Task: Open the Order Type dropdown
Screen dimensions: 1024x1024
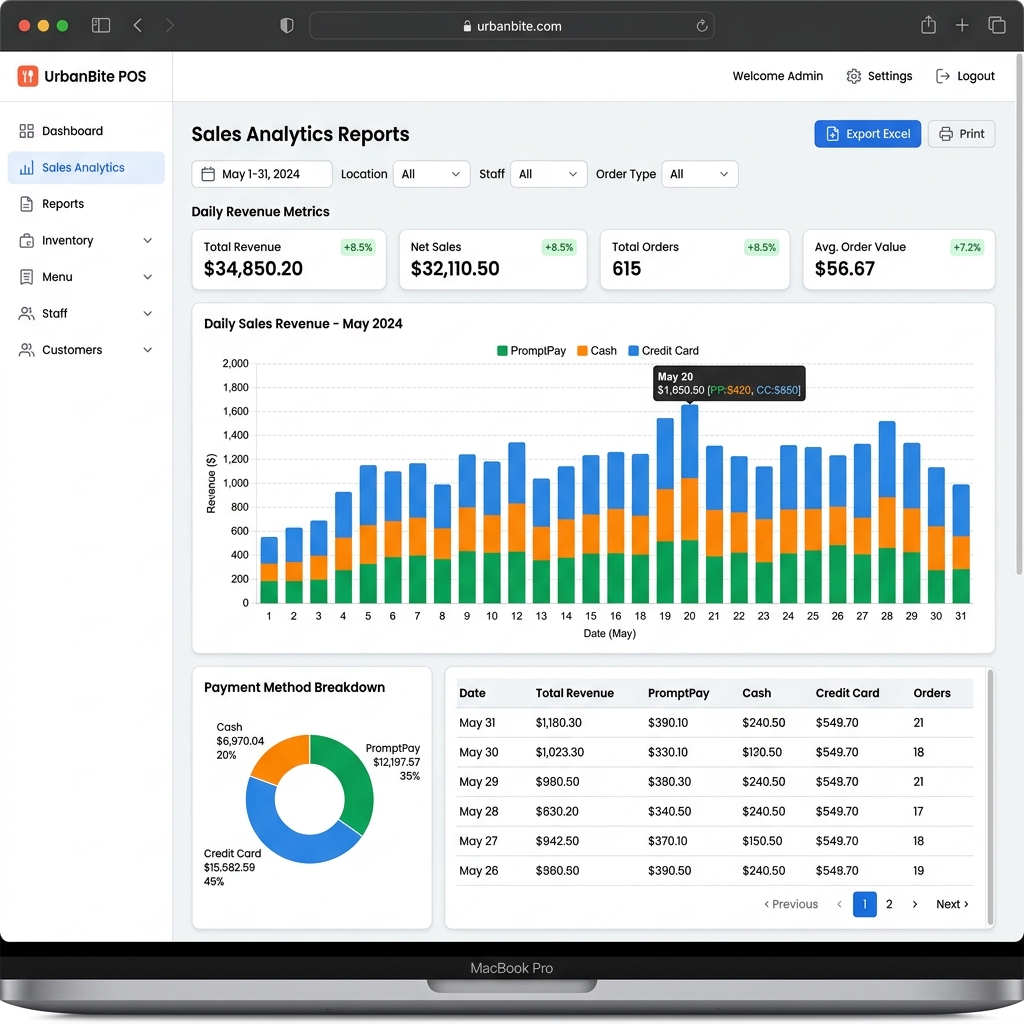Action: [699, 174]
